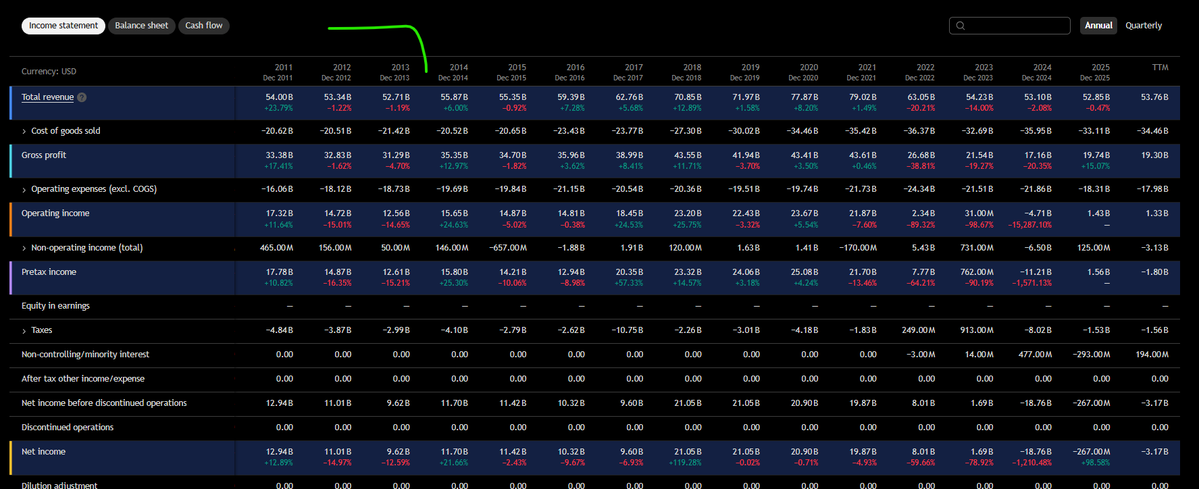
Task: Click the Total revenue help question-mark icon
Action: click(x=82, y=97)
